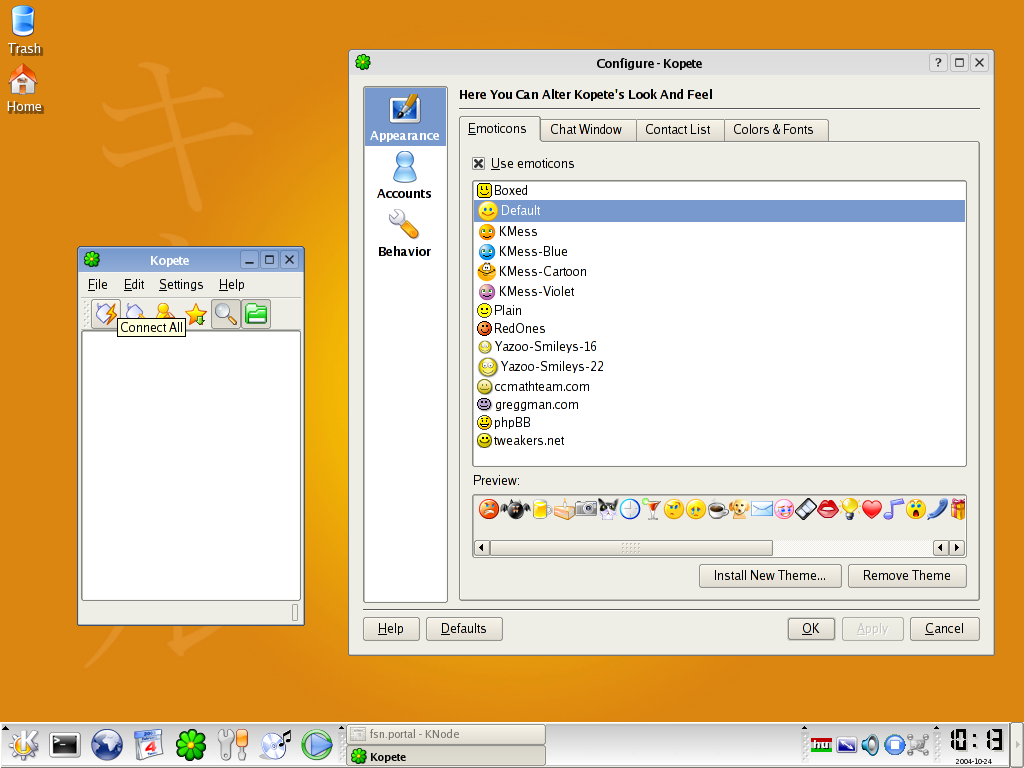Viewport: 1024px width, 768px height.
Task: Click the Apply button
Action: (x=872, y=628)
